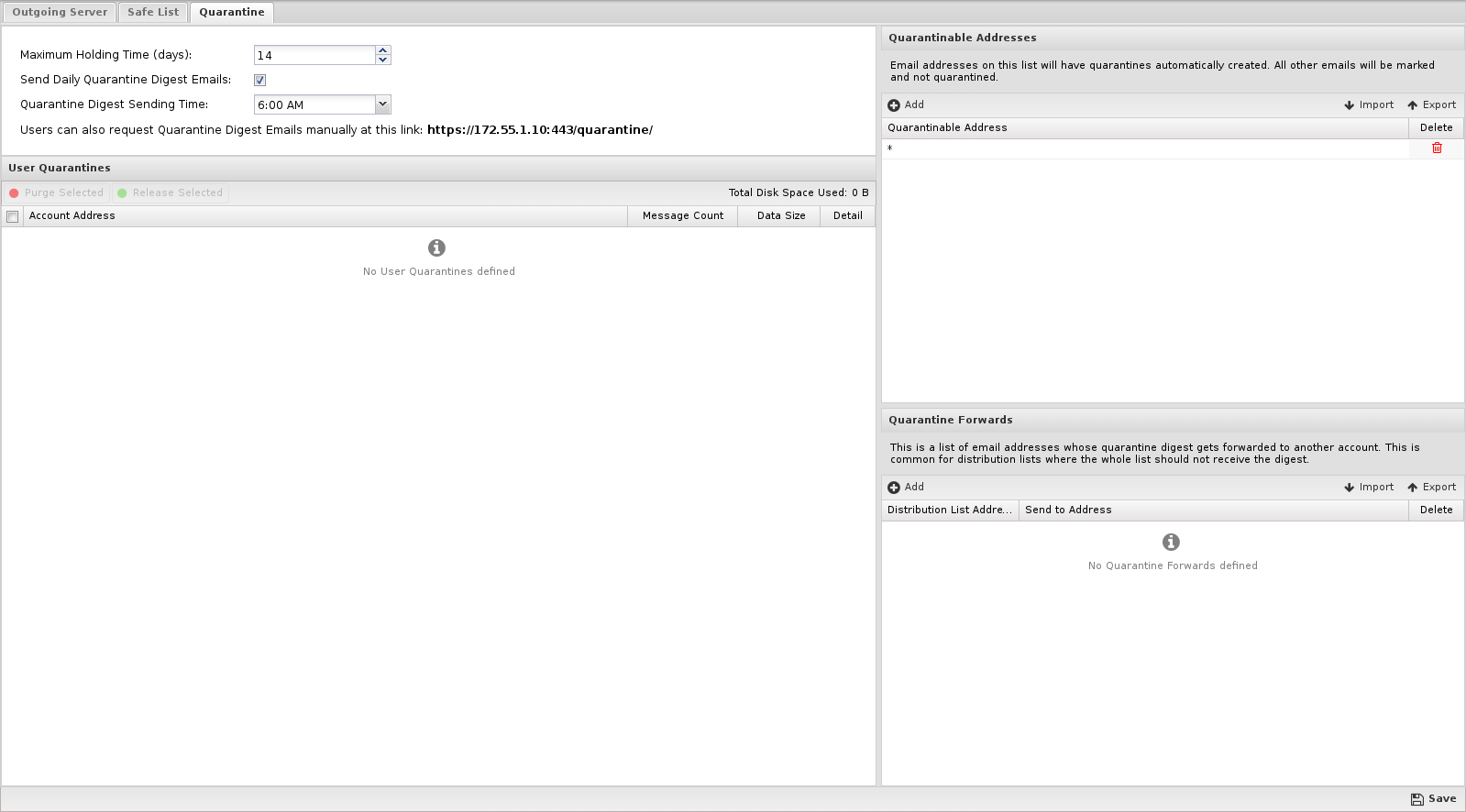
Task: Add a new Quarantine Forward
Action: 906,488
